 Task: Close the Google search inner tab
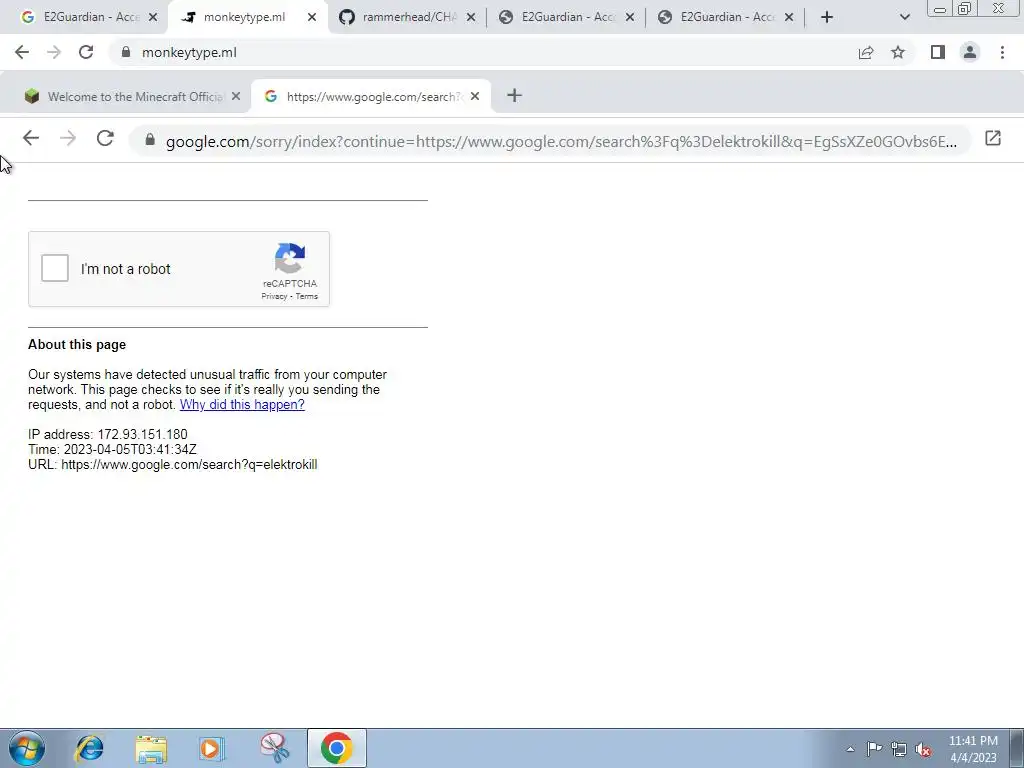475,97
